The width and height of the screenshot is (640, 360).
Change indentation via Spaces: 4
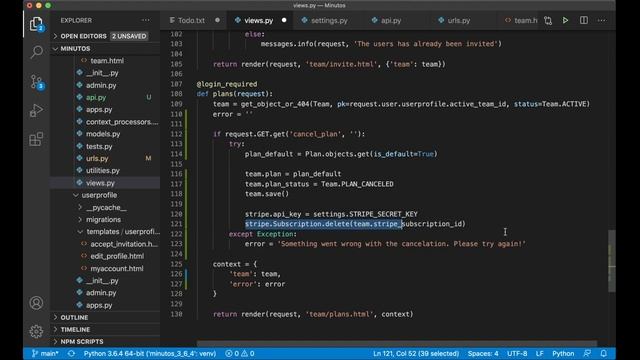pos(483,353)
